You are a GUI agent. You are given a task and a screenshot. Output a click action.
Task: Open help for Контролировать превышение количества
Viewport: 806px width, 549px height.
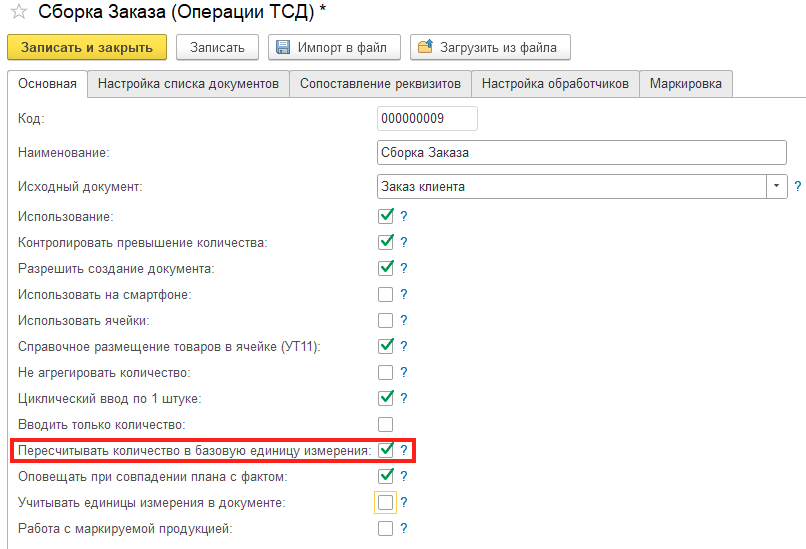(x=404, y=242)
